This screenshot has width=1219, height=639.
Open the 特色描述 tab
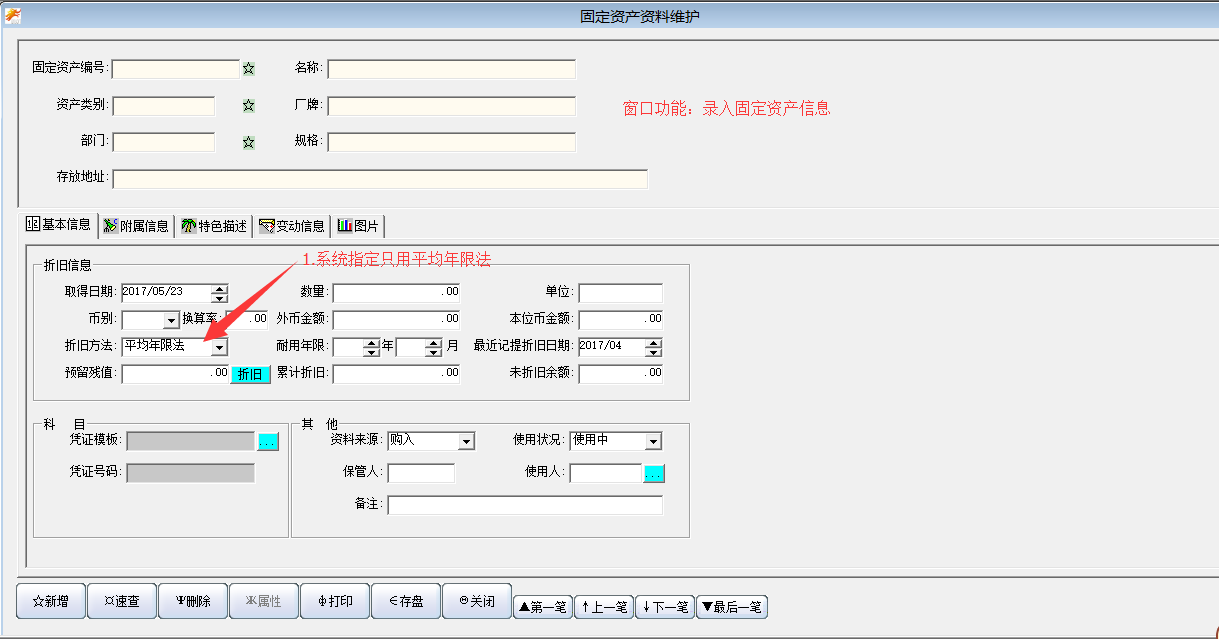[214, 226]
